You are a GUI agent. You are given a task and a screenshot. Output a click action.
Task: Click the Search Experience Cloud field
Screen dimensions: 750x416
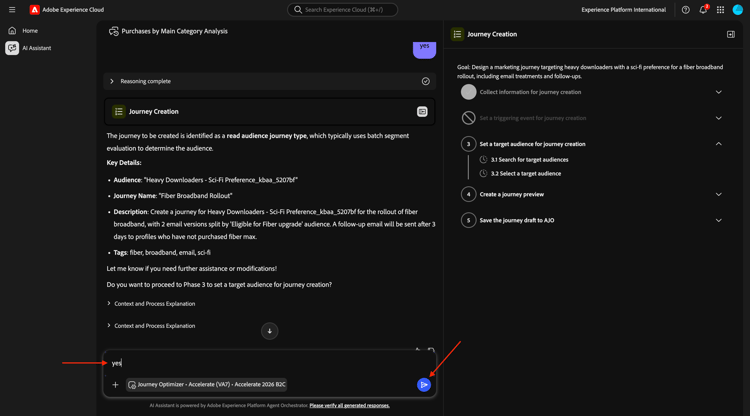coord(342,10)
